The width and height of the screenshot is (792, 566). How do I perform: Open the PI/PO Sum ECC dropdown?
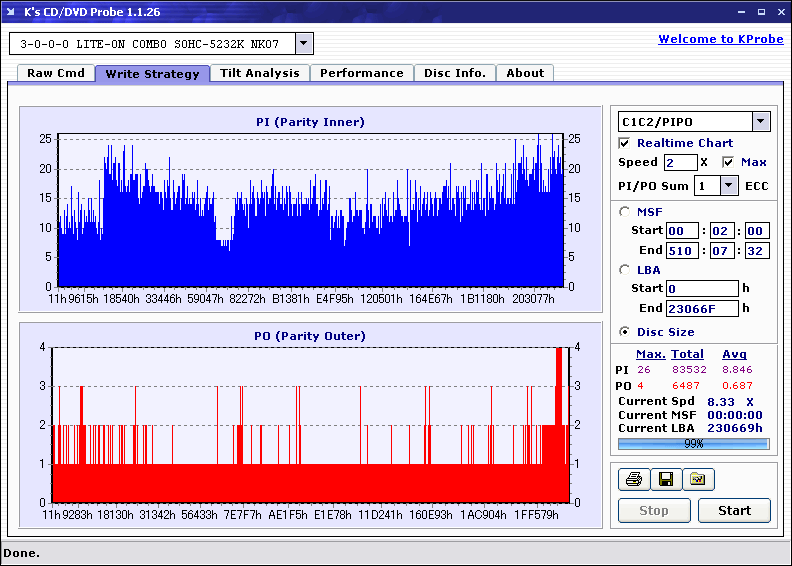pyautogui.click(x=729, y=185)
